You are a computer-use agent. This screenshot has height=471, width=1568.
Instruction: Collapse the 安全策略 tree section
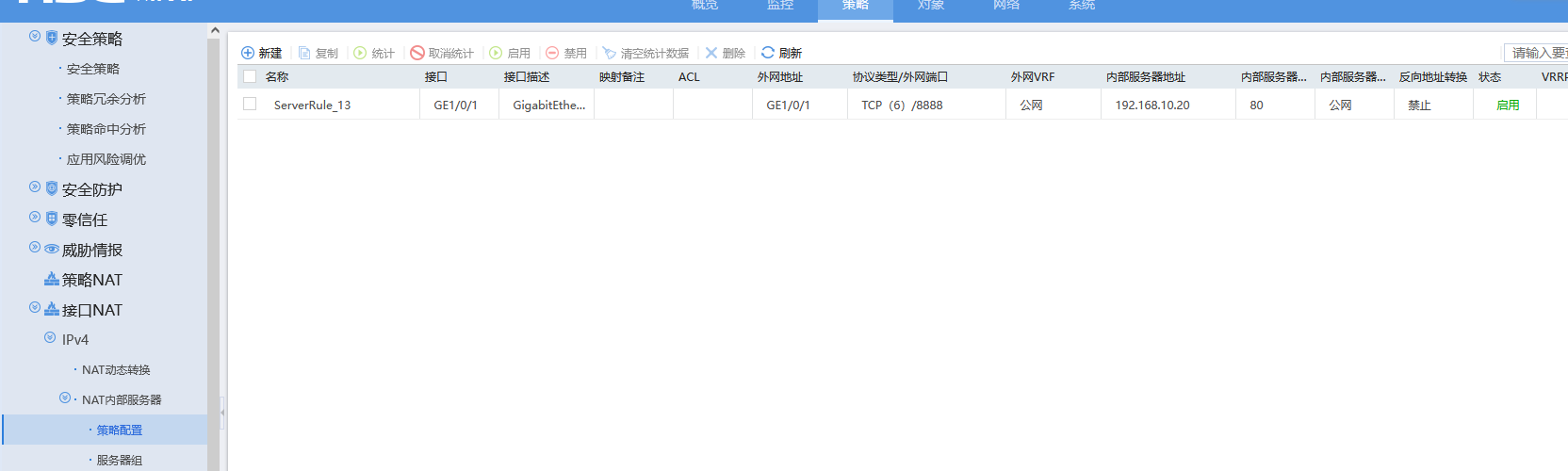coord(35,37)
